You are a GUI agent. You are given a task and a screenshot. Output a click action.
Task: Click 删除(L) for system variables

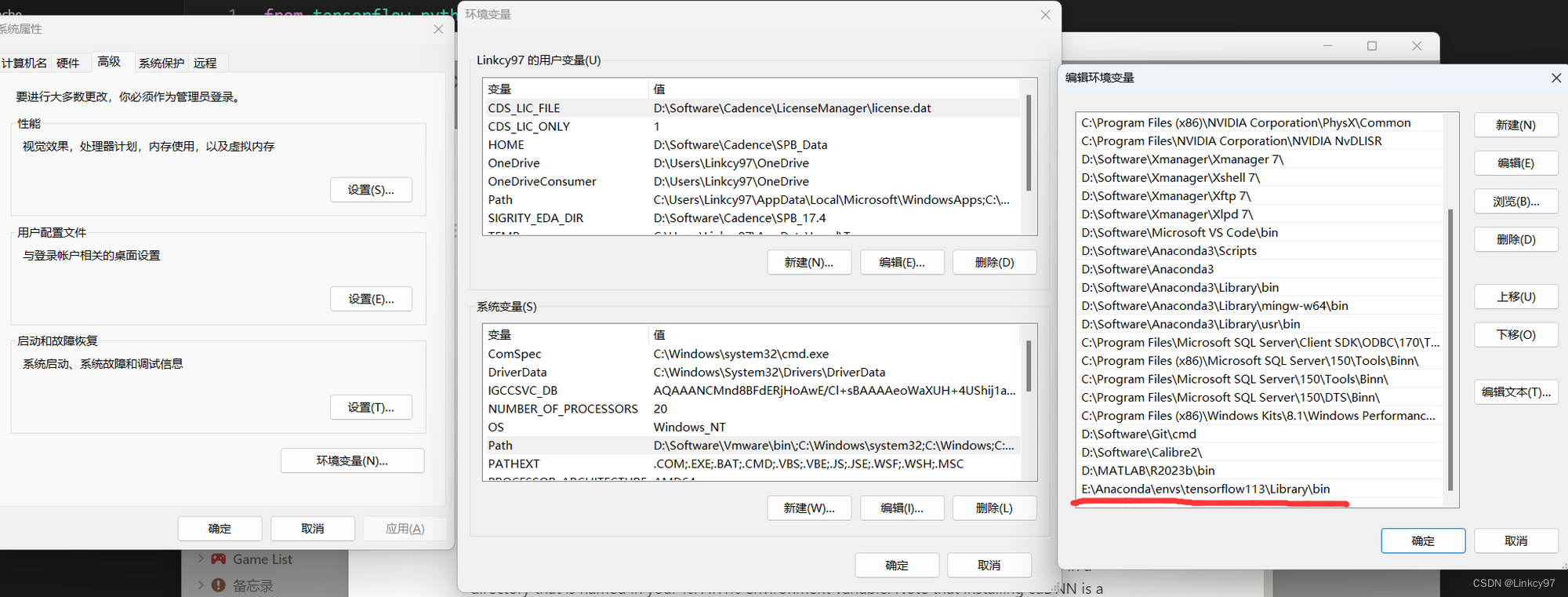[995, 508]
